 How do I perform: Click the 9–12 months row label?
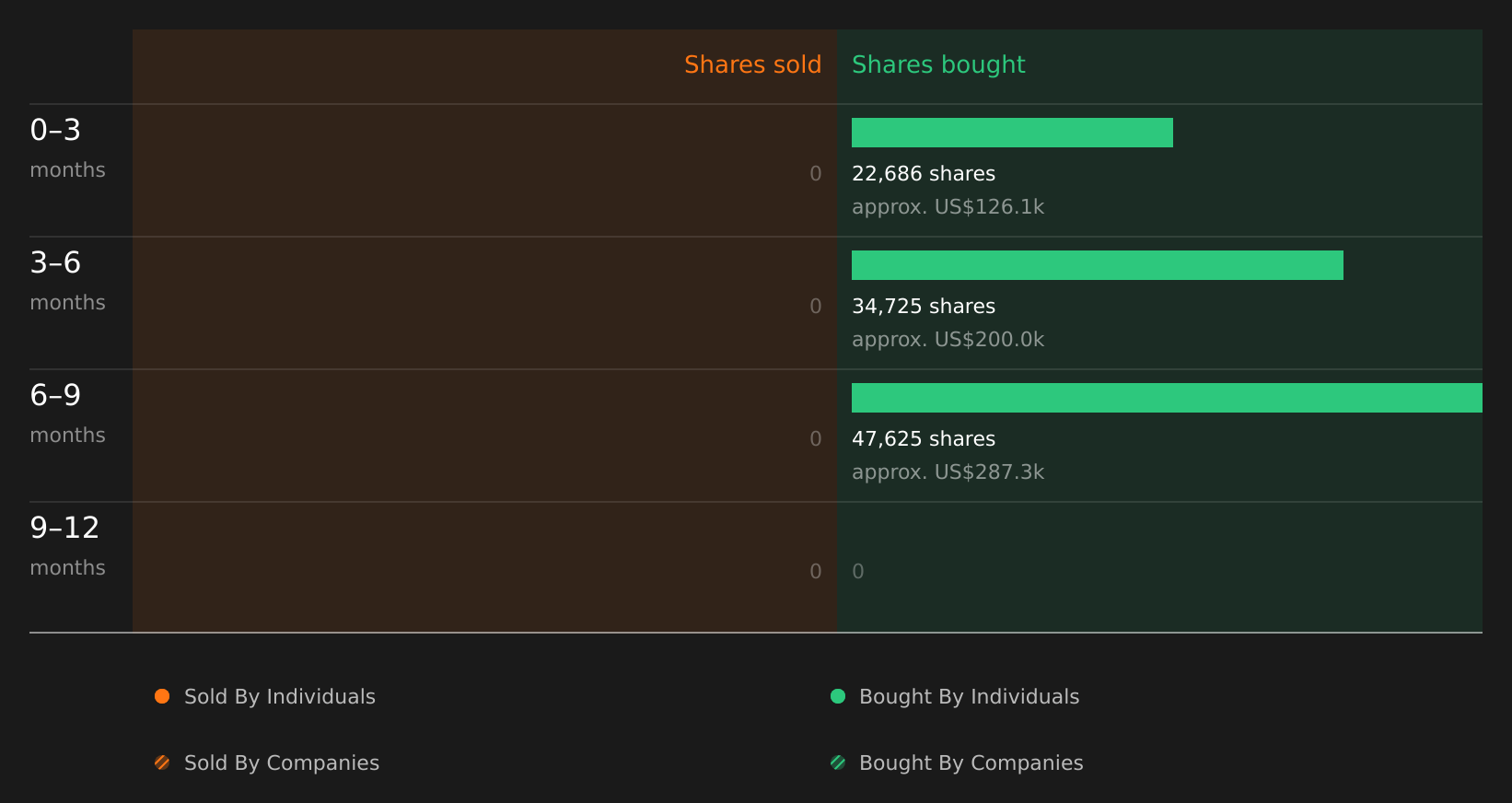tap(67, 546)
